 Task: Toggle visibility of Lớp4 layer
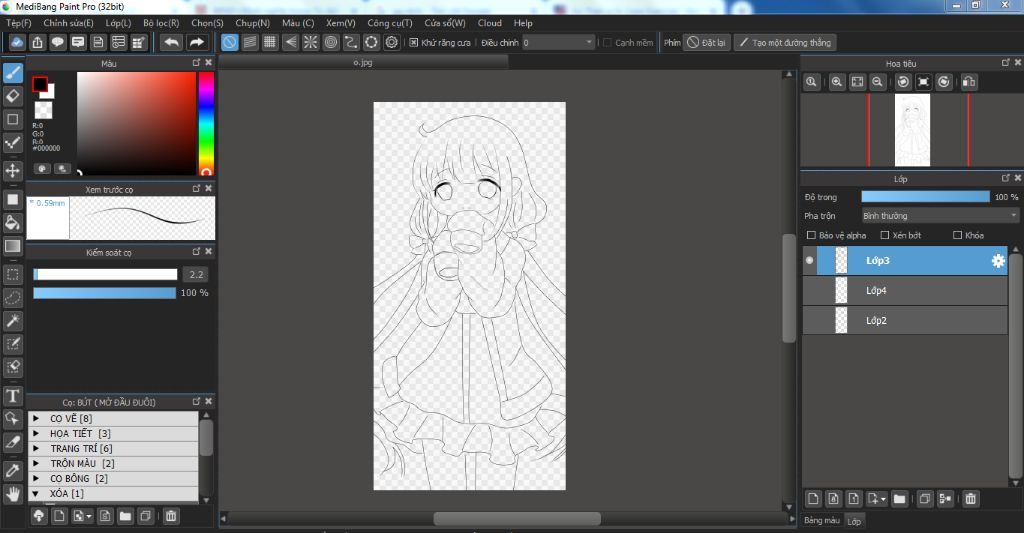pos(810,291)
